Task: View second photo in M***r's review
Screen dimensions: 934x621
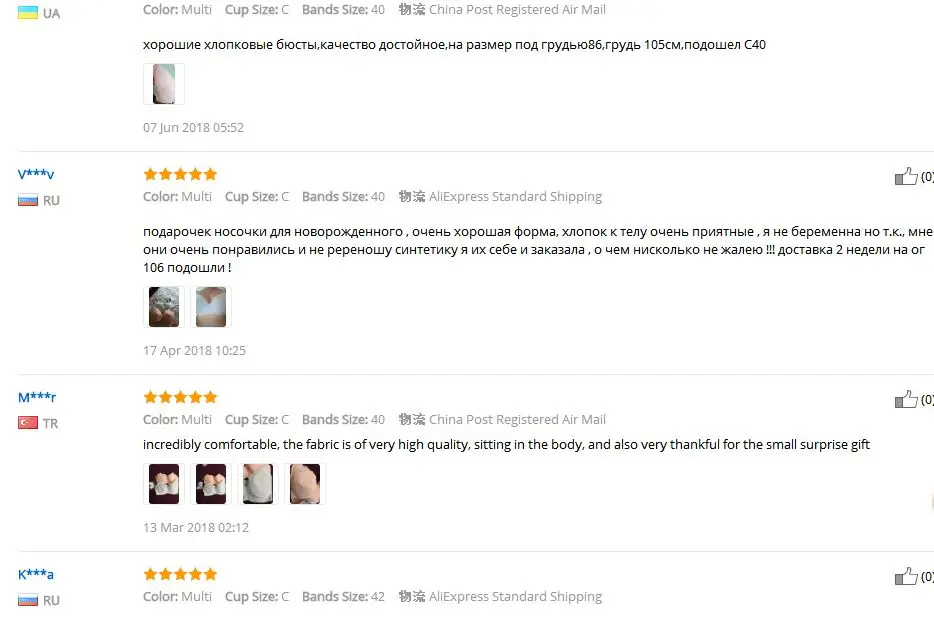Action: pos(211,484)
